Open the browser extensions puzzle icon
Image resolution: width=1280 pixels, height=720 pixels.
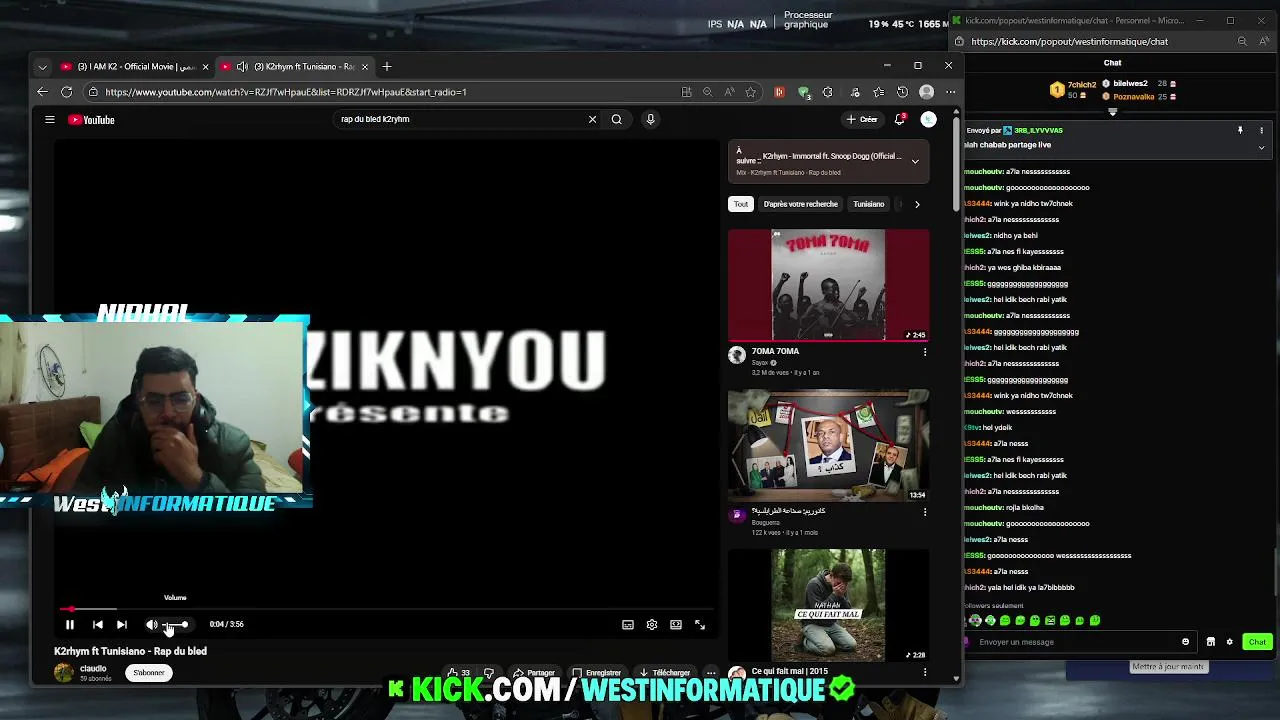click(x=828, y=92)
